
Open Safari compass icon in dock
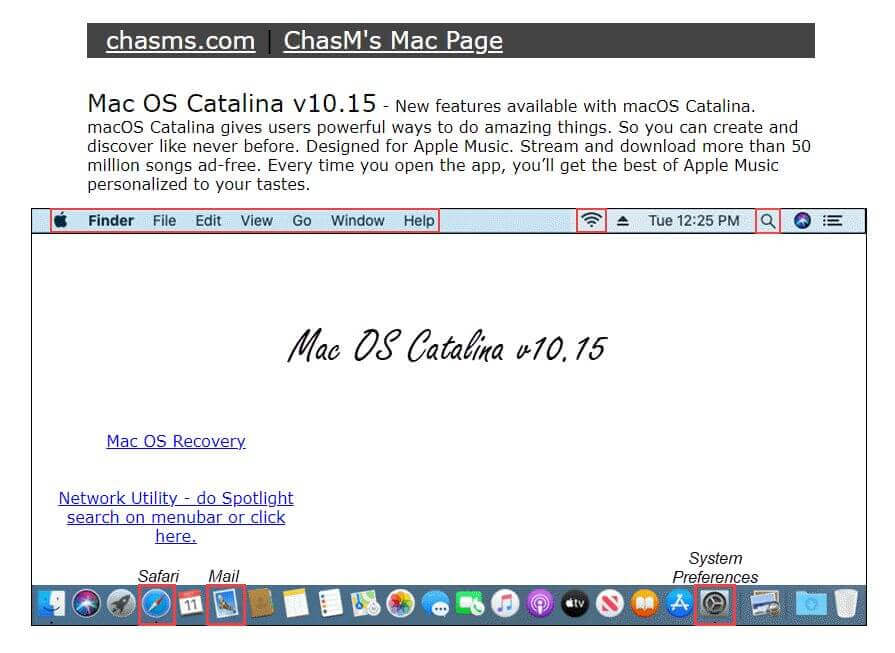(156, 604)
